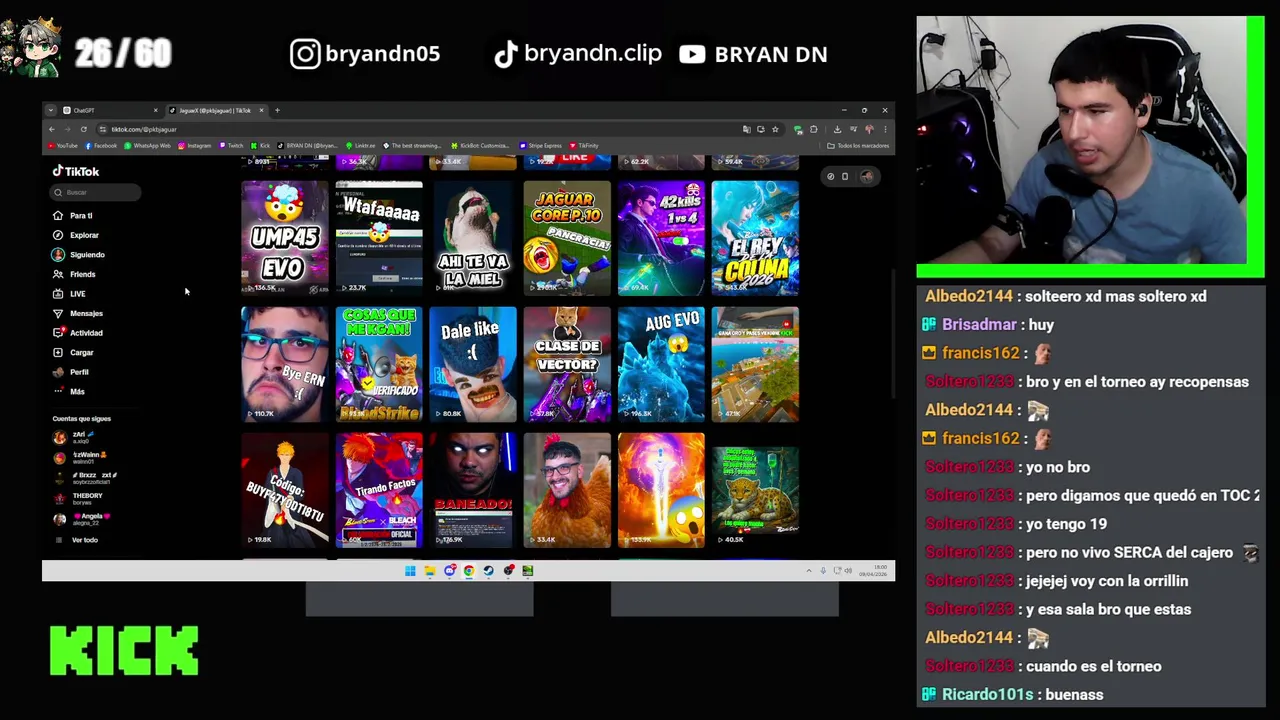Viewport: 1280px width, 720px height.
Task: Bookmark this page with the star
Action: tap(775, 129)
